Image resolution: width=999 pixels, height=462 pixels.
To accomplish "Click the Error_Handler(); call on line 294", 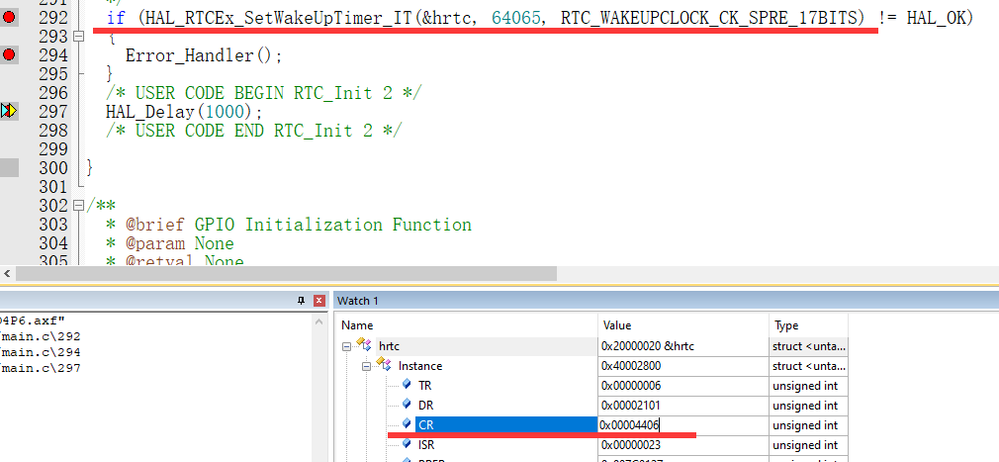I will click(x=203, y=56).
